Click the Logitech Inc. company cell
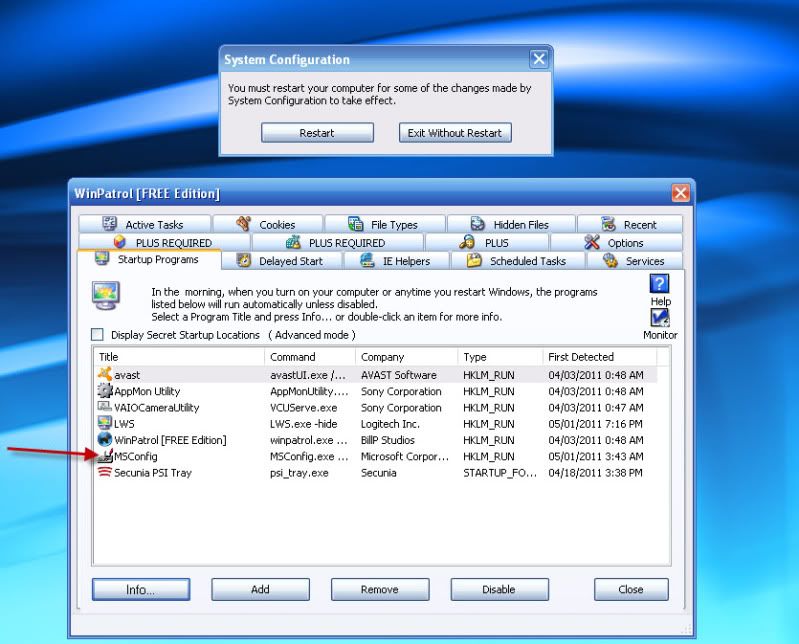This screenshot has height=644, width=799. [390, 424]
